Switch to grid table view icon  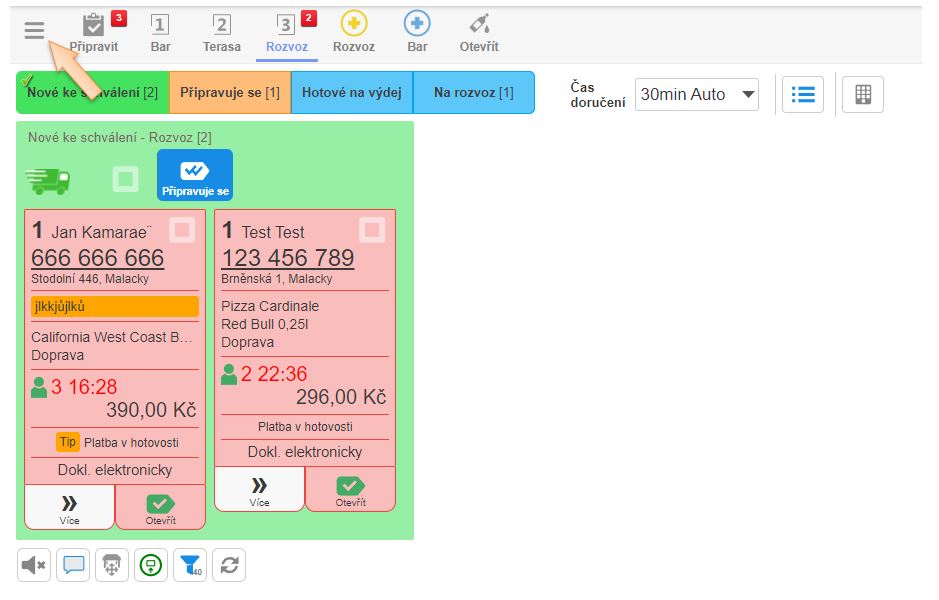point(863,94)
